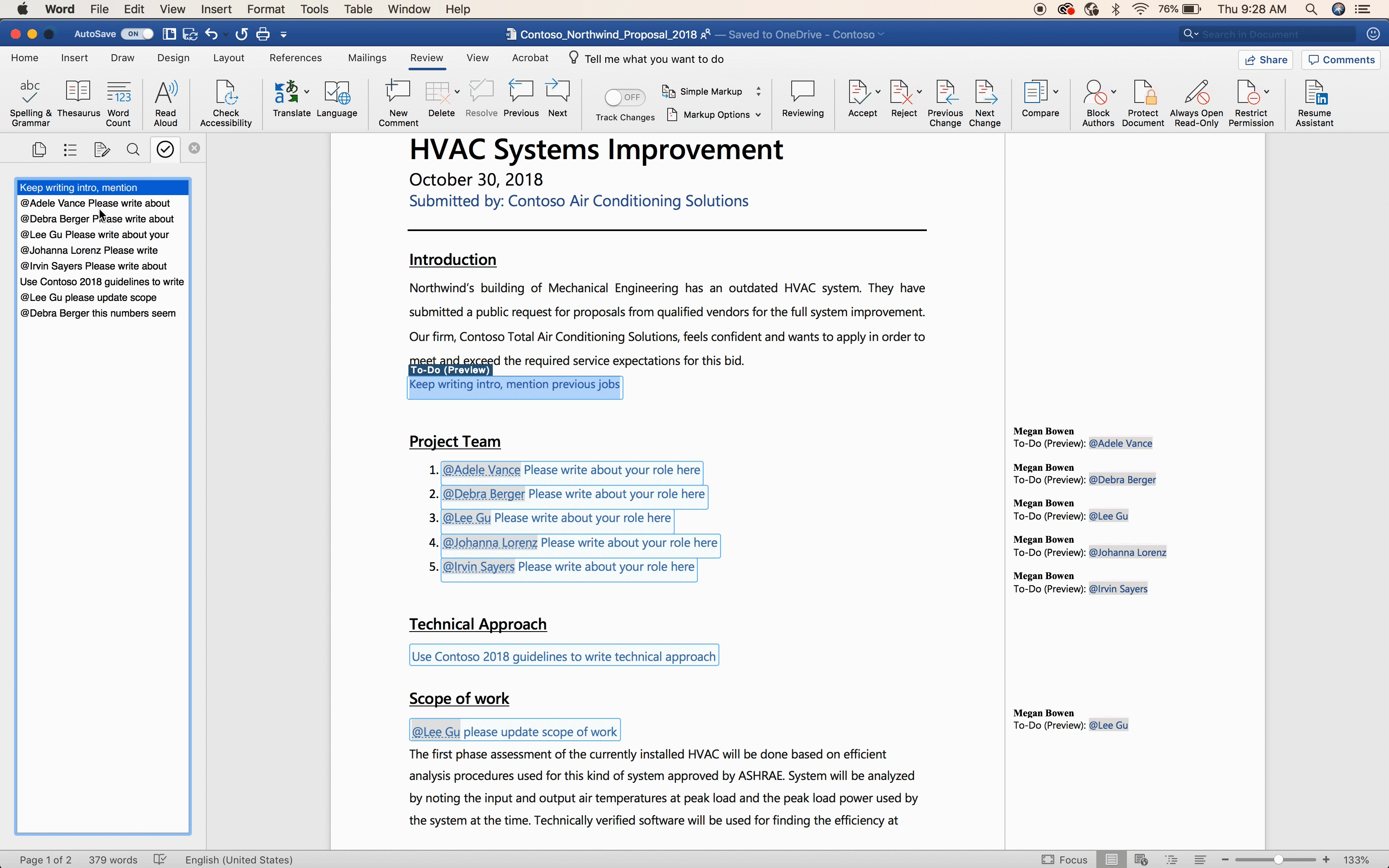
Task: Expand the Accept button's dropdown arrow
Action: pyautogui.click(x=878, y=92)
